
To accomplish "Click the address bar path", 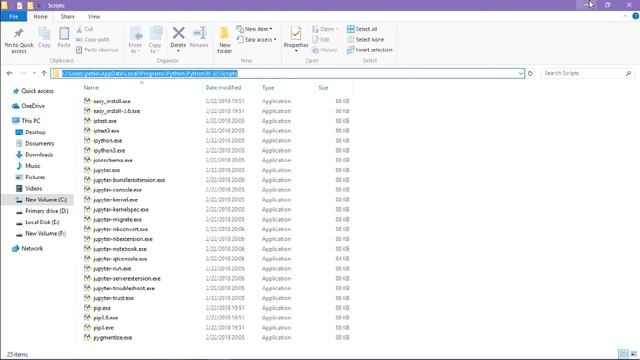I will pyautogui.click(x=150, y=73).
